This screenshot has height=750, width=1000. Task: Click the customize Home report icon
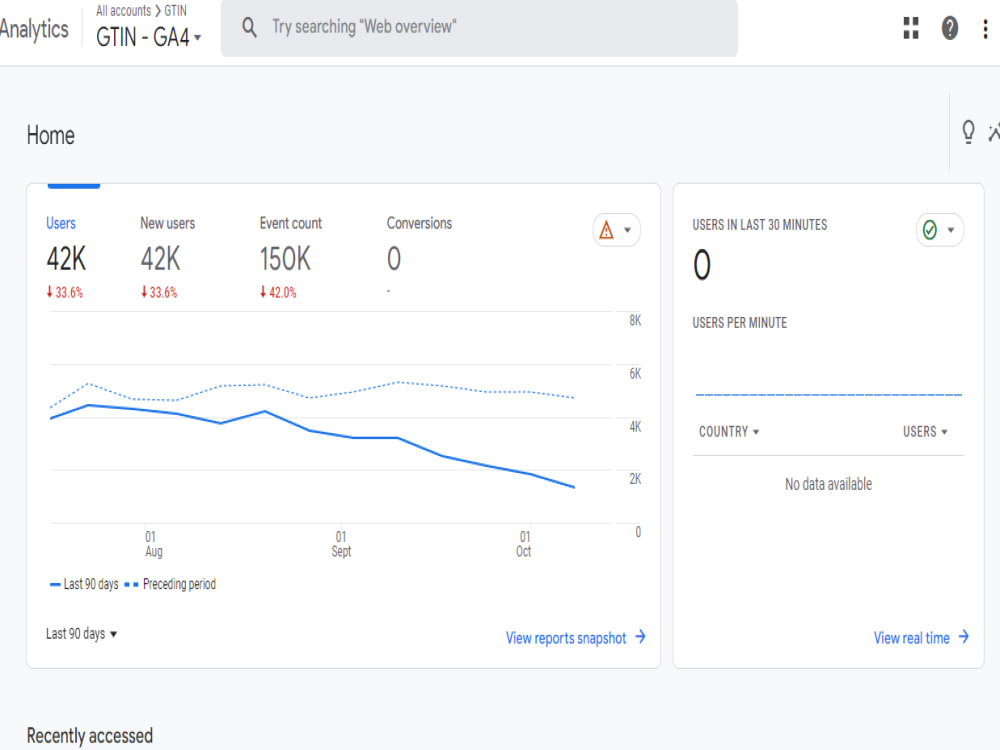click(994, 130)
